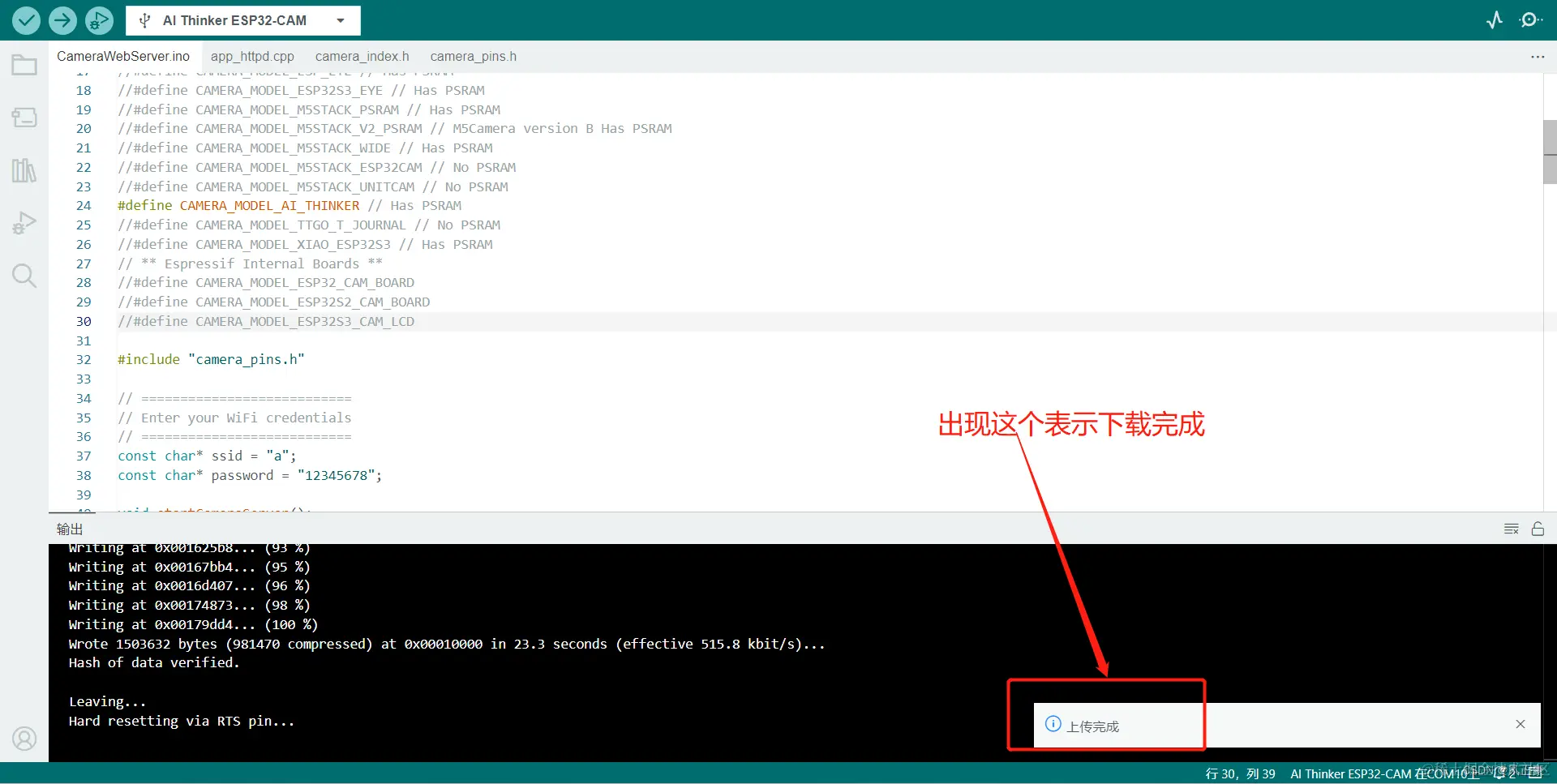
Task: Click line 26 CAMERA_MODEL_XIAO_ESP32S3 comment
Action: point(305,244)
